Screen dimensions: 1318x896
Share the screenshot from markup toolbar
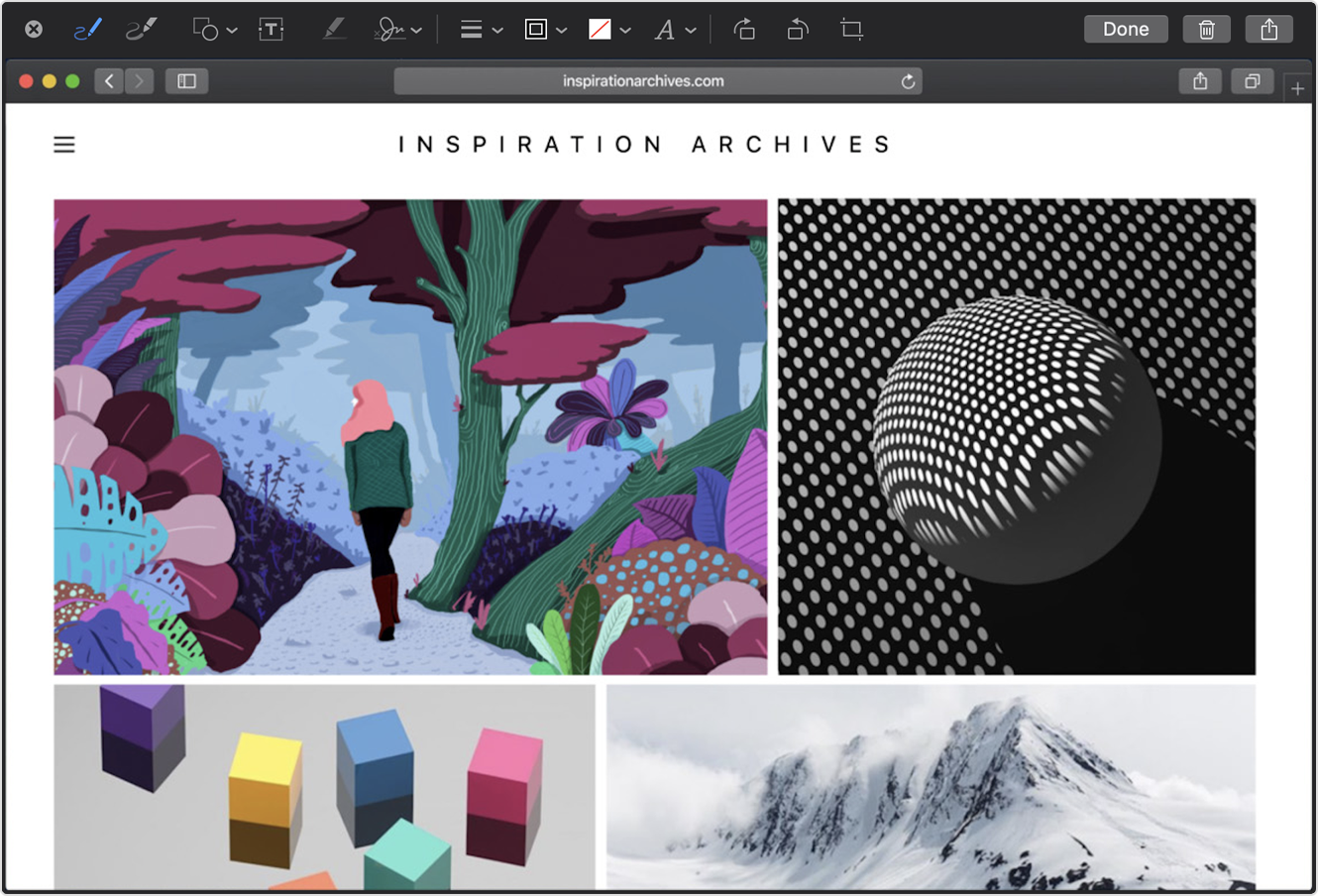pyautogui.click(x=1268, y=30)
